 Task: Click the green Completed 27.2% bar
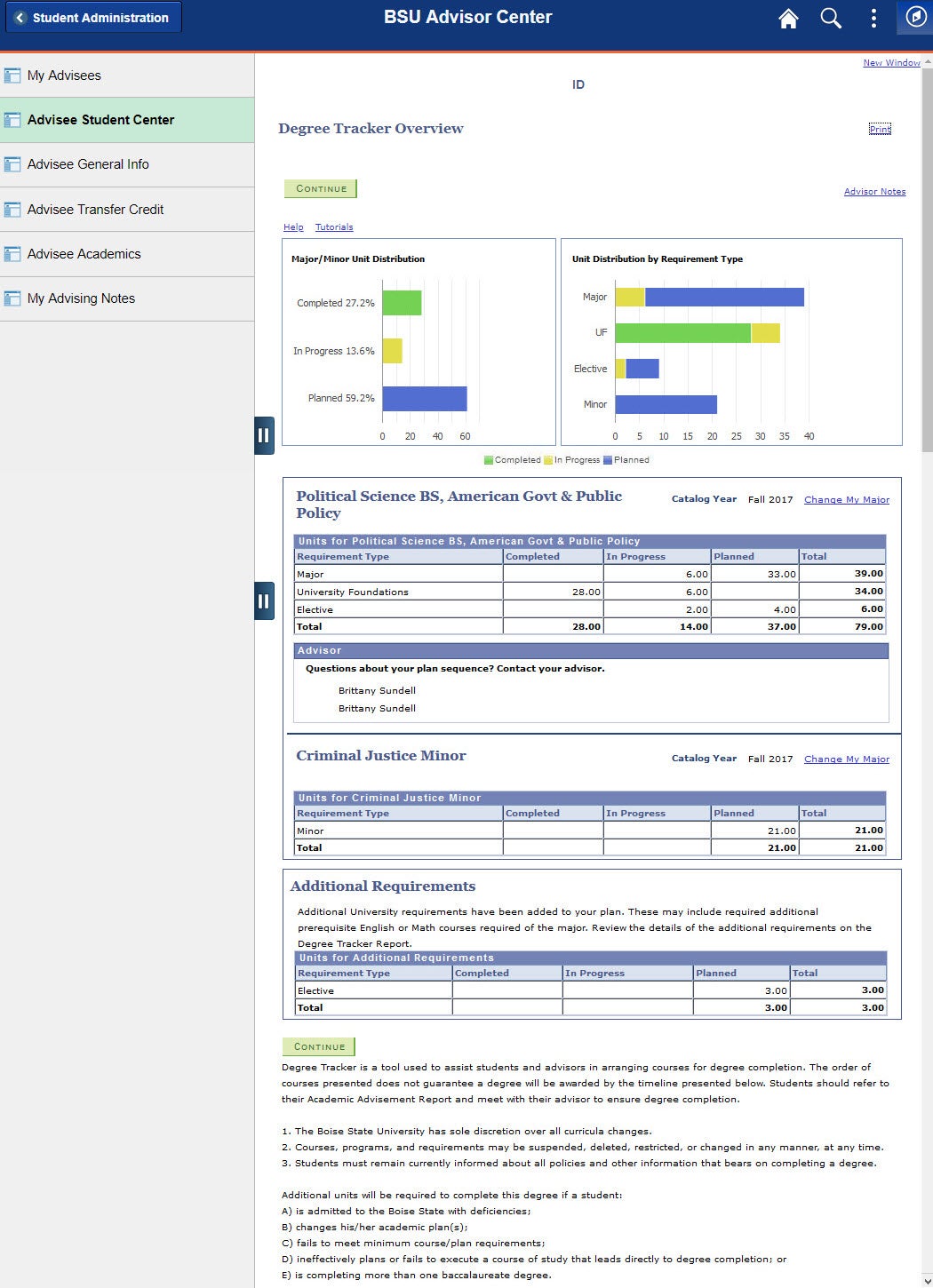(x=402, y=303)
